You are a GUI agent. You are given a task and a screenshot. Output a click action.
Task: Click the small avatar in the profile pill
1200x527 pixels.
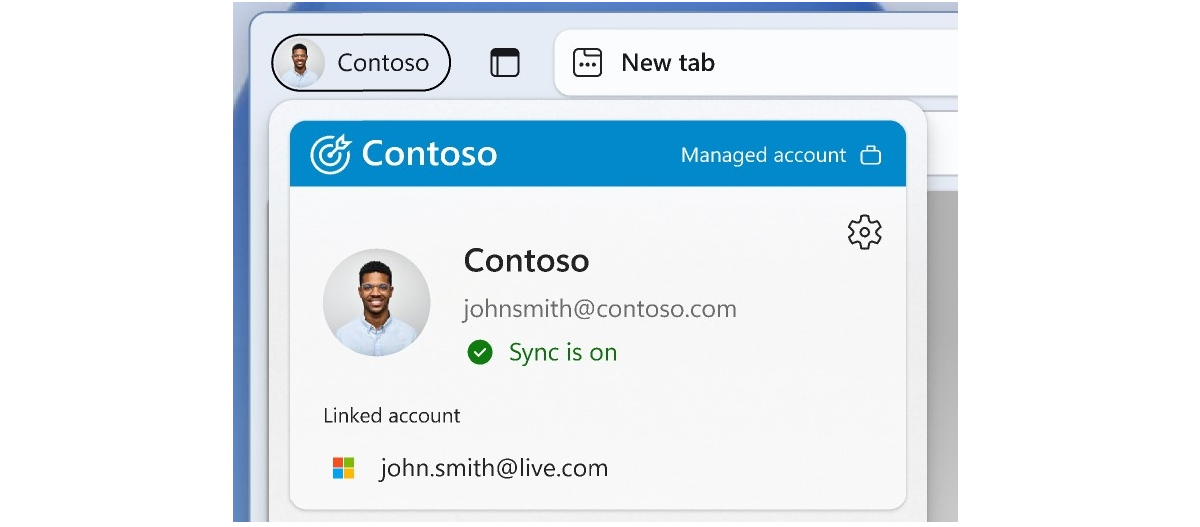coord(301,63)
